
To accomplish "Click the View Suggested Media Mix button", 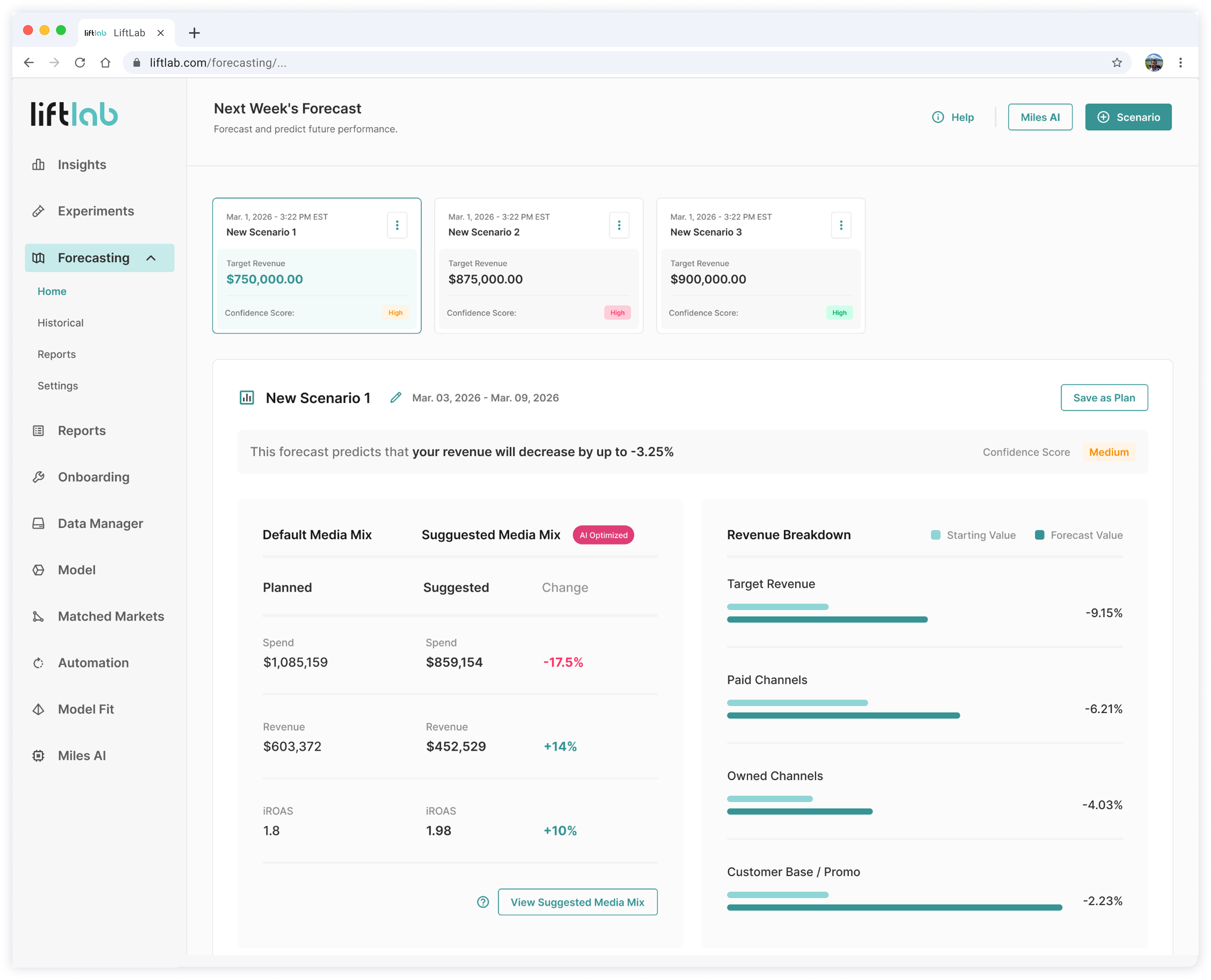I will [x=577, y=902].
